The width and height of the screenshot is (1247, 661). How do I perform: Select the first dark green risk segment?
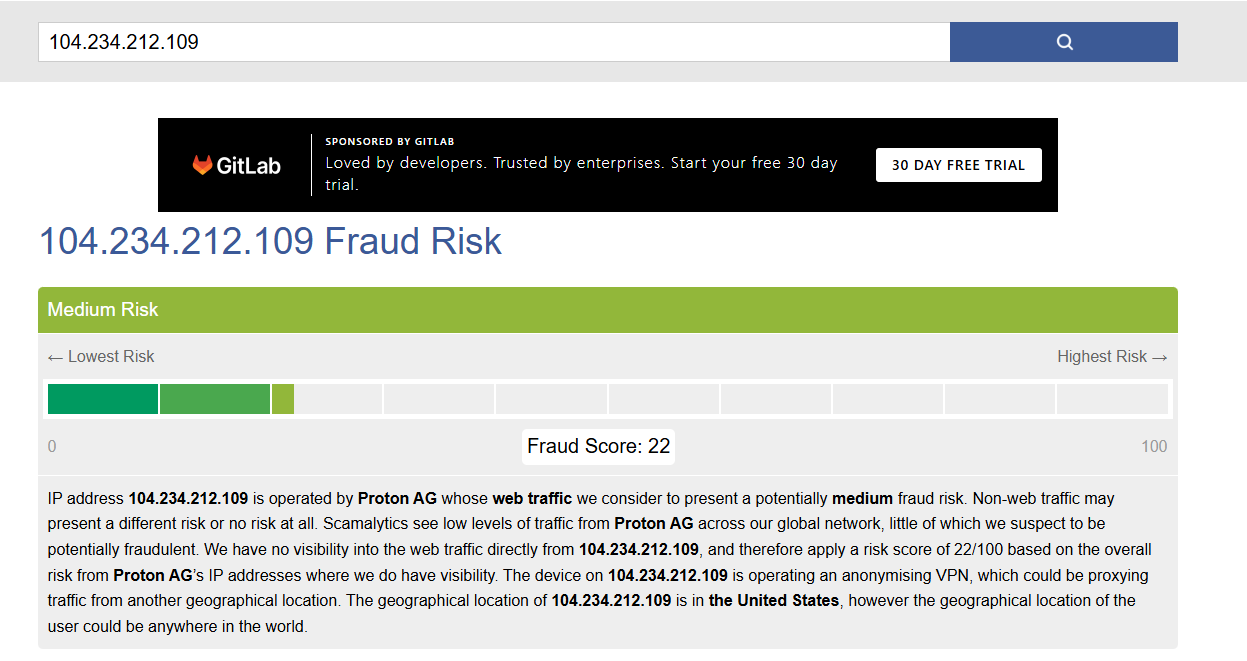point(103,399)
